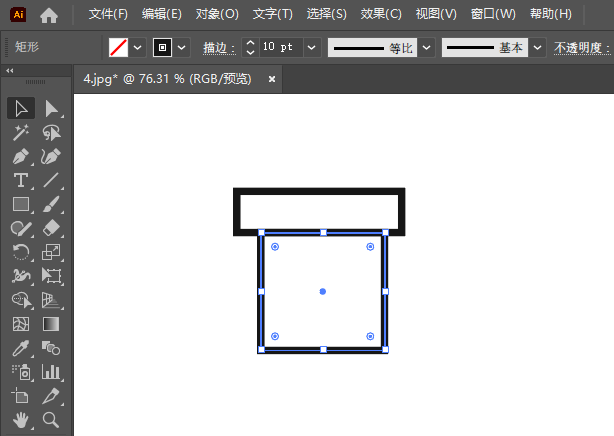This screenshot has width=614, height=436.
Task: Expand the fill color dropdown arrow
Action: 137,47
